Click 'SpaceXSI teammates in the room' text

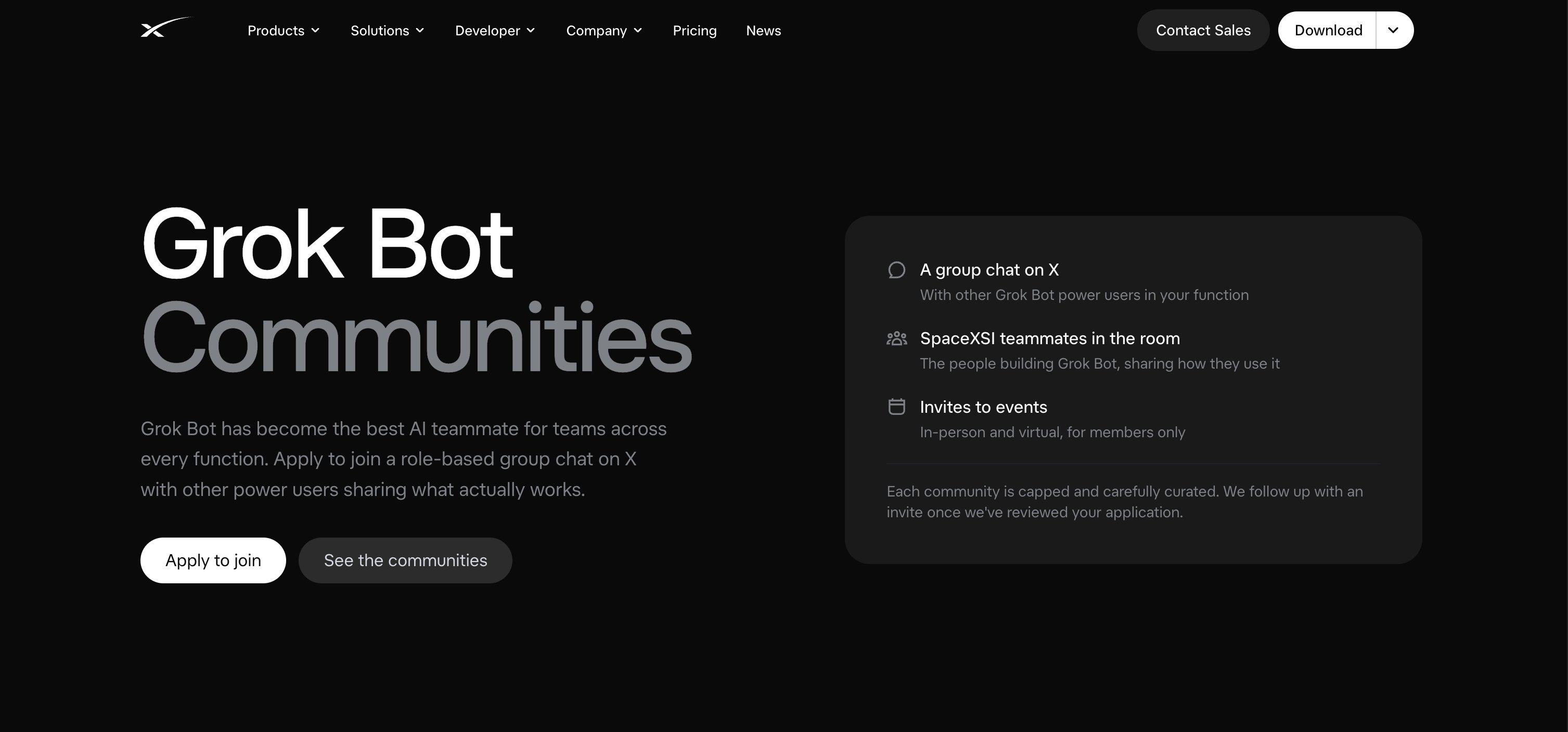coord(1049,338)
